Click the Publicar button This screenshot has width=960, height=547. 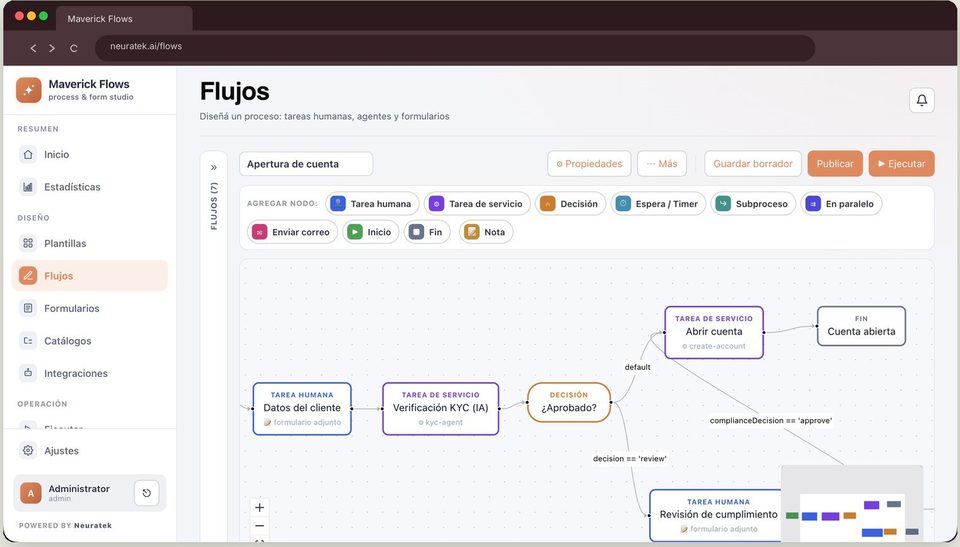835,164
